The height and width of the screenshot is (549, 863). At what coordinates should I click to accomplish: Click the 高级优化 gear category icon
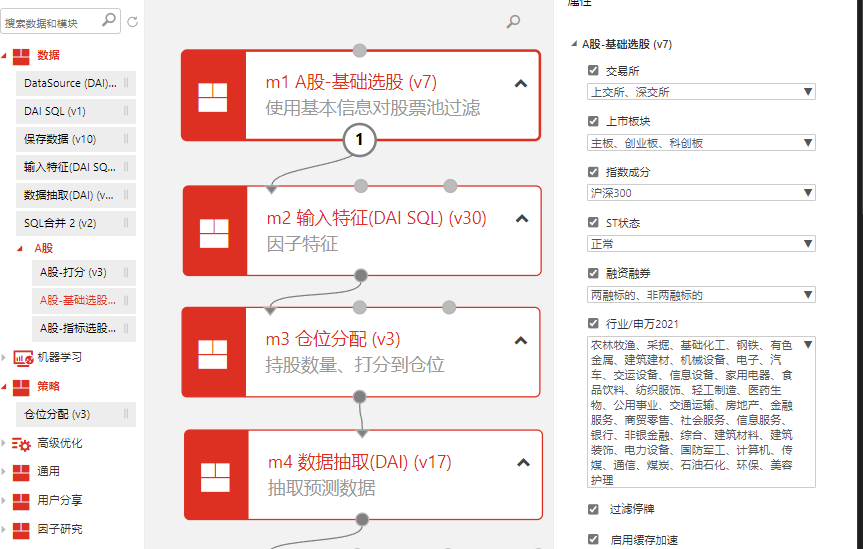coord(21,443)
